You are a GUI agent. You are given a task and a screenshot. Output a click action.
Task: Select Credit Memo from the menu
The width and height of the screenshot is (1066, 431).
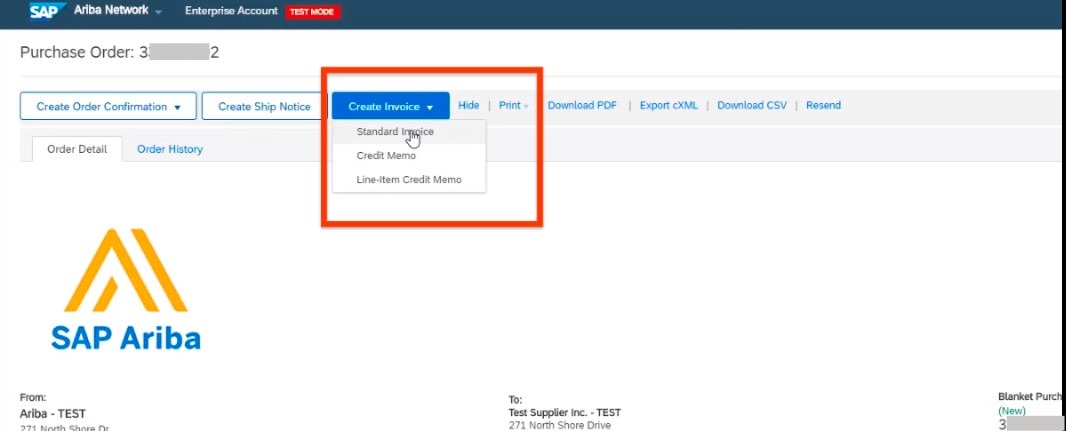click(386, 156)
